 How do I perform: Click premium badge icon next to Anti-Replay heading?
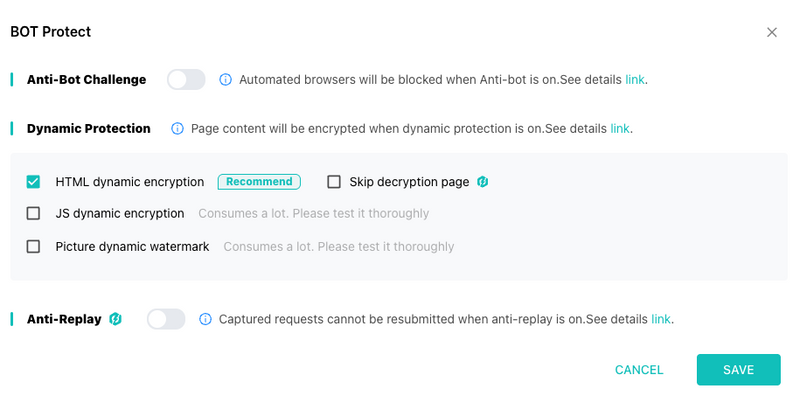[x=116, y=319]
